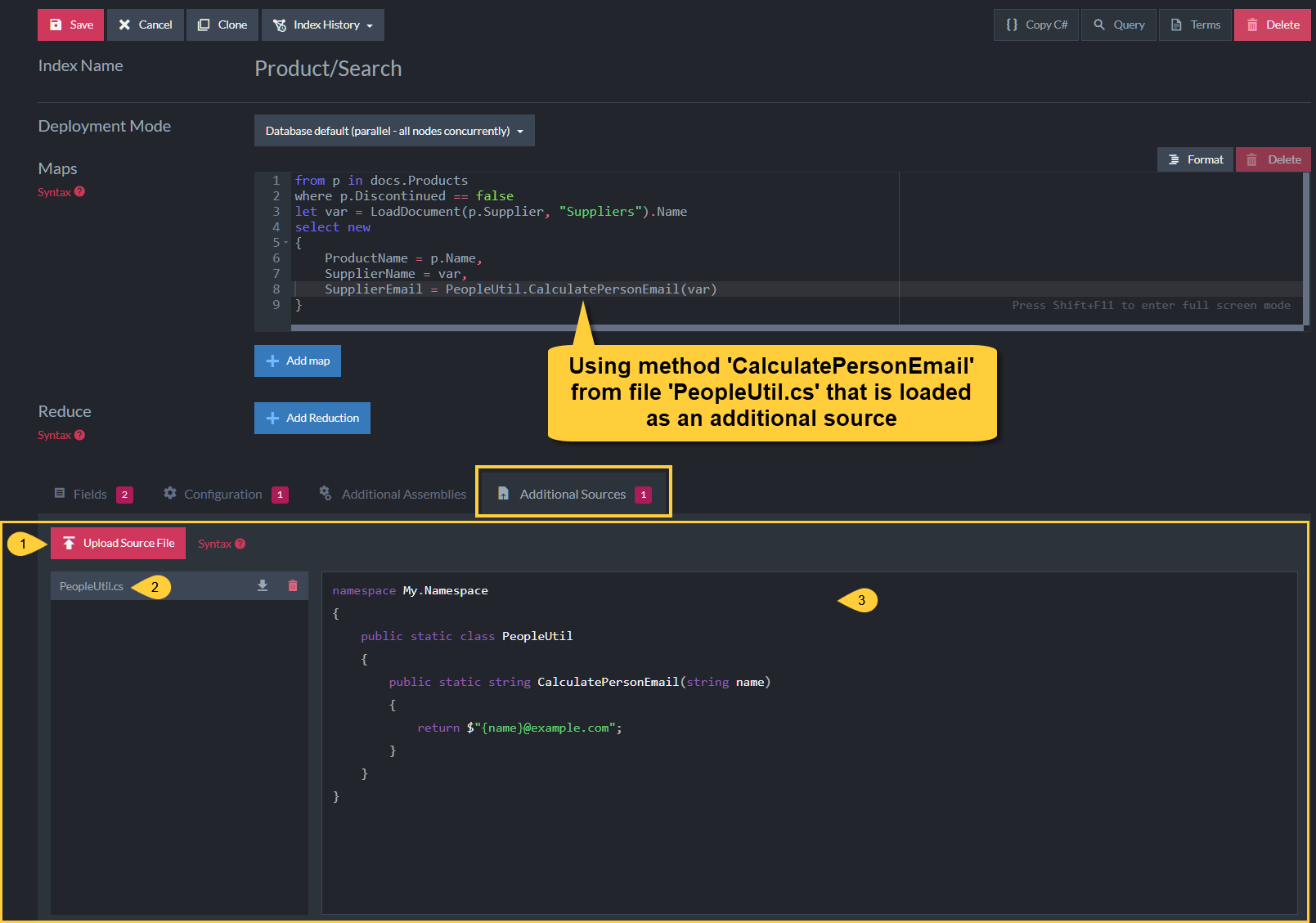
Task: Click the Configuration gear icon
Action: tap(170, 493)
